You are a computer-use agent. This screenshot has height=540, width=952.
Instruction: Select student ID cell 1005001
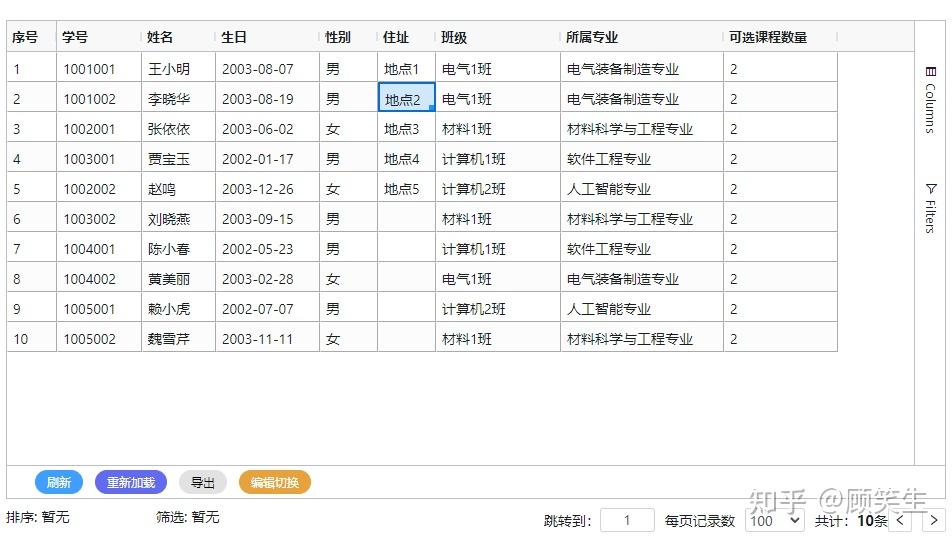[x=99, y=308]
